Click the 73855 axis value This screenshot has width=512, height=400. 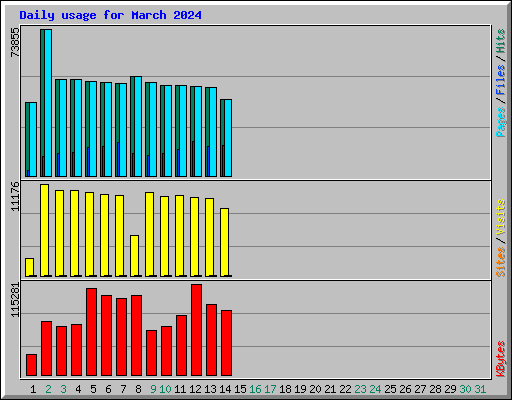(15, 42)
